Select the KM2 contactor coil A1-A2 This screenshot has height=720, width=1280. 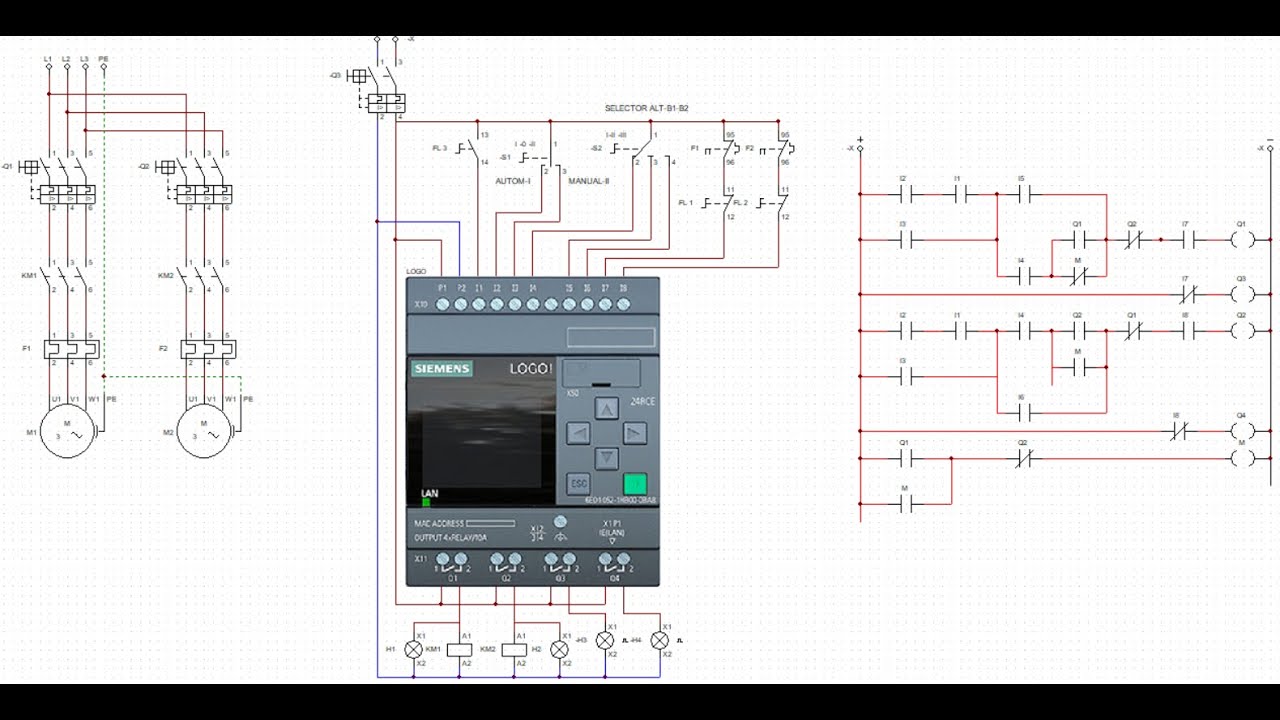point(514,649)
